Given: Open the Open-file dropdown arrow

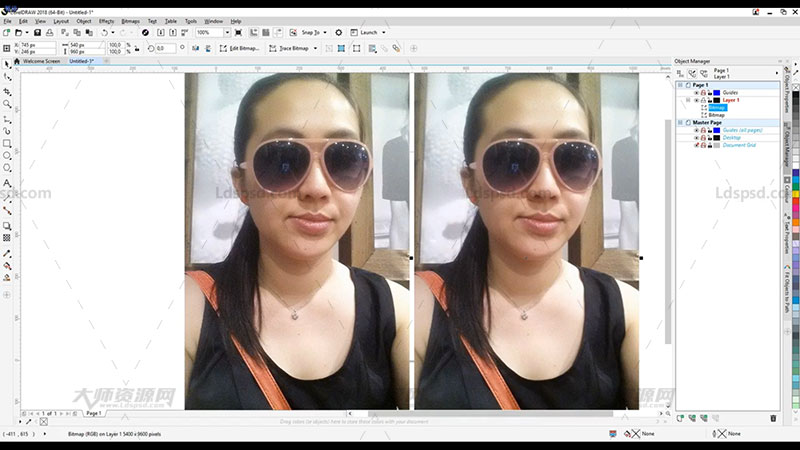Looking at the screenshot, I should click(27, 32).
